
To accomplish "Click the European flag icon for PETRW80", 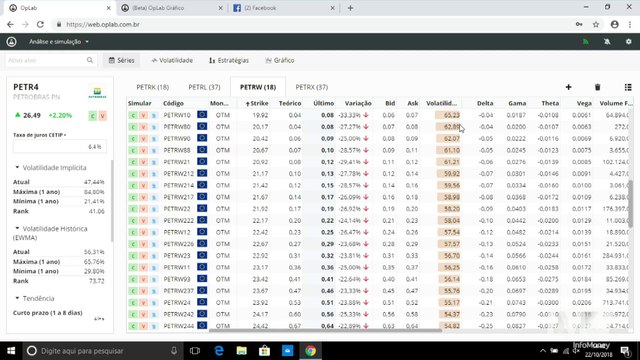I will (202, 127).
